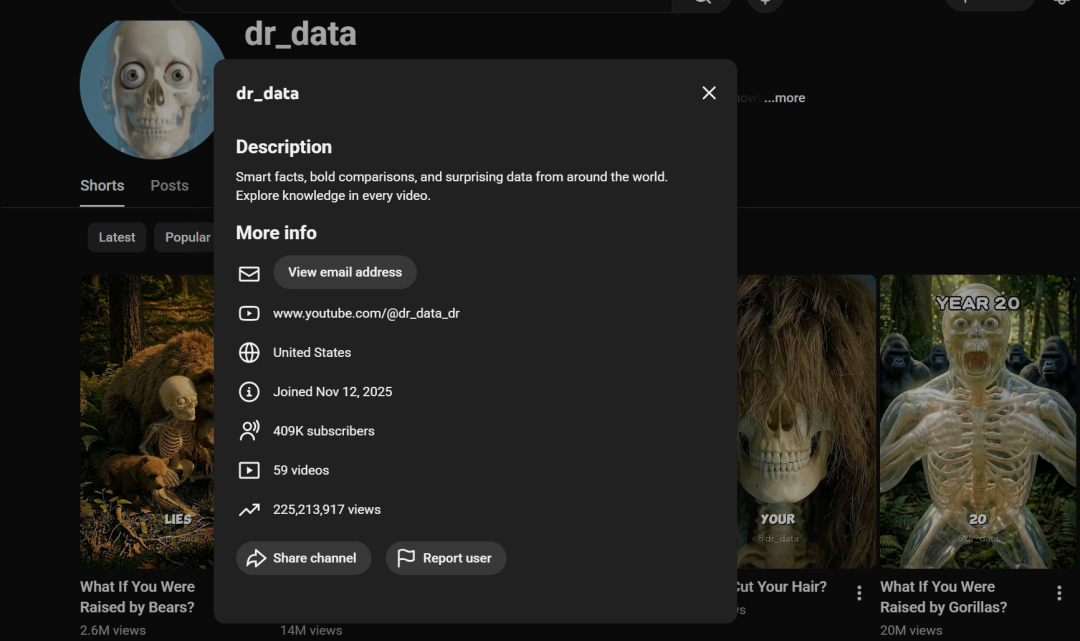Open www.youtube.com/@dr_data_dr channel link
This screenshot has height=641, width=1080.
366,313
